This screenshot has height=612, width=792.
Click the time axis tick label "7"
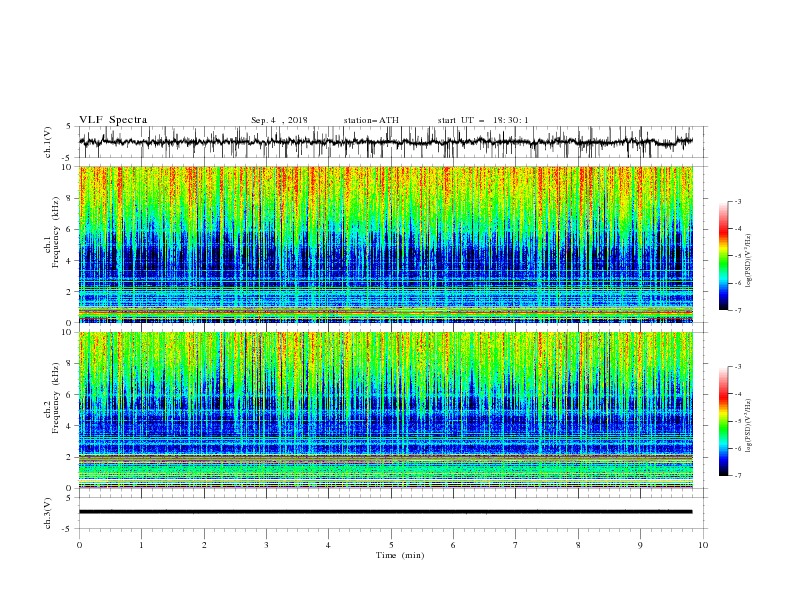pos(516,545)
